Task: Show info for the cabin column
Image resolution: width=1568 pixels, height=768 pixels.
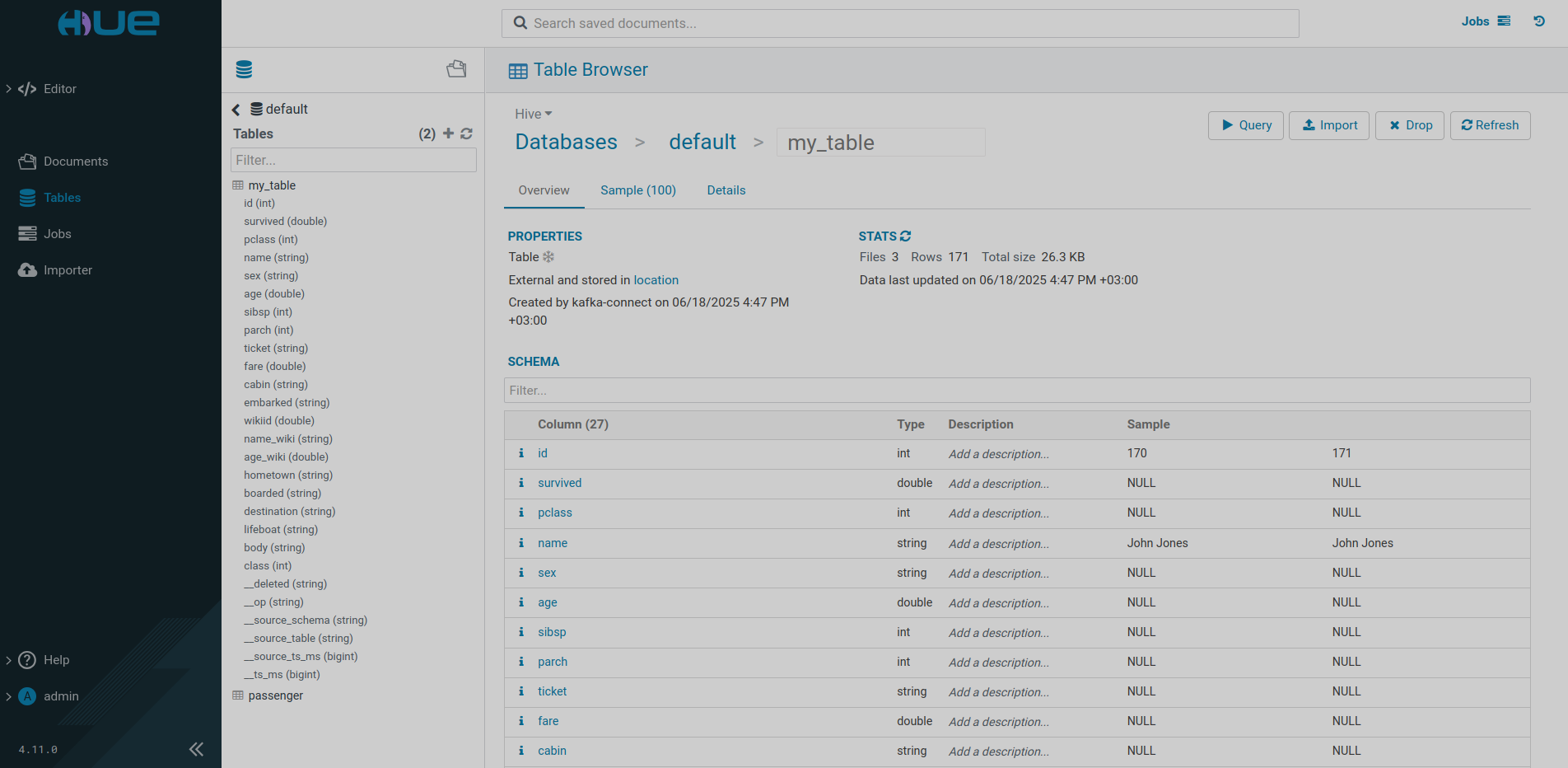Action: tap(520, 751)
